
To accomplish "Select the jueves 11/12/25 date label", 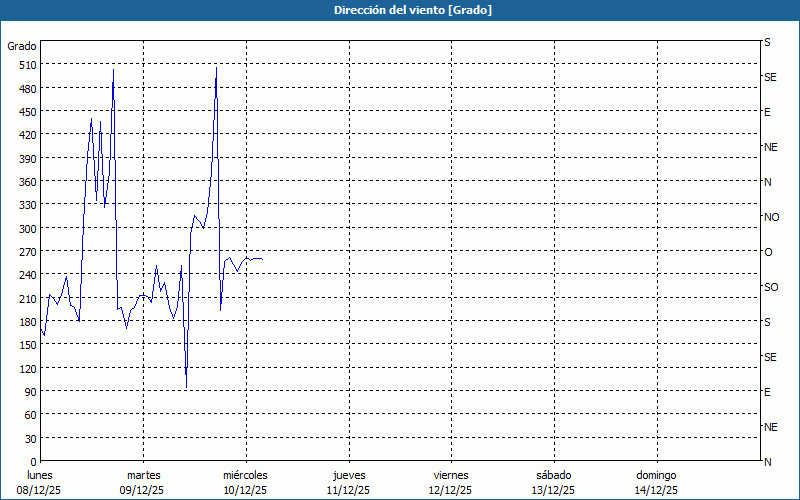I will (349, 483).
